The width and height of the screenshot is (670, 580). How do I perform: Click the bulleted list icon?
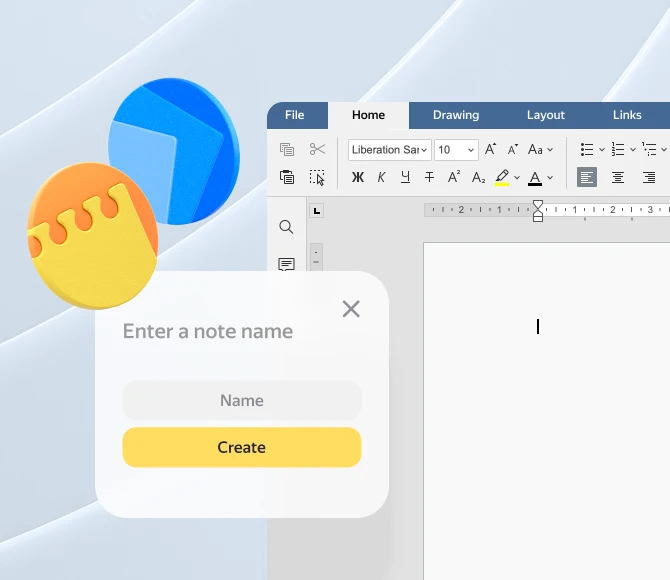point(587,150)
